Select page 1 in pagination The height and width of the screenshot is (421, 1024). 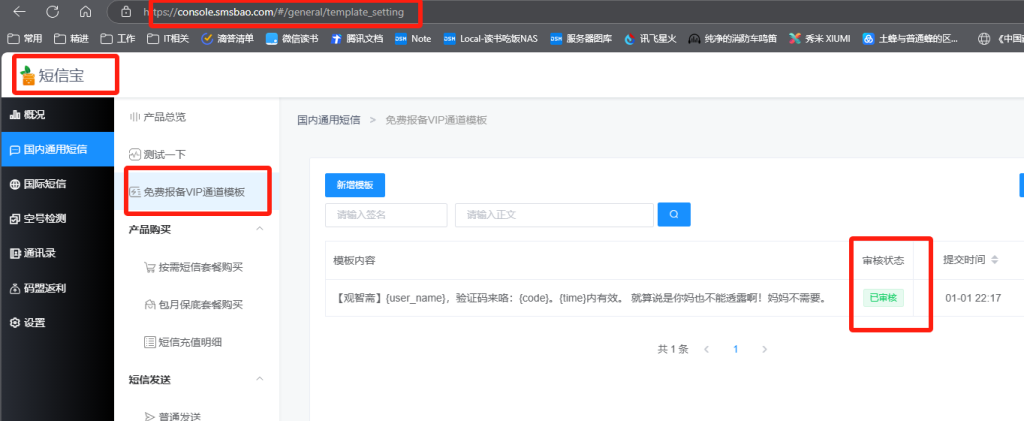(x=735, y=349)
